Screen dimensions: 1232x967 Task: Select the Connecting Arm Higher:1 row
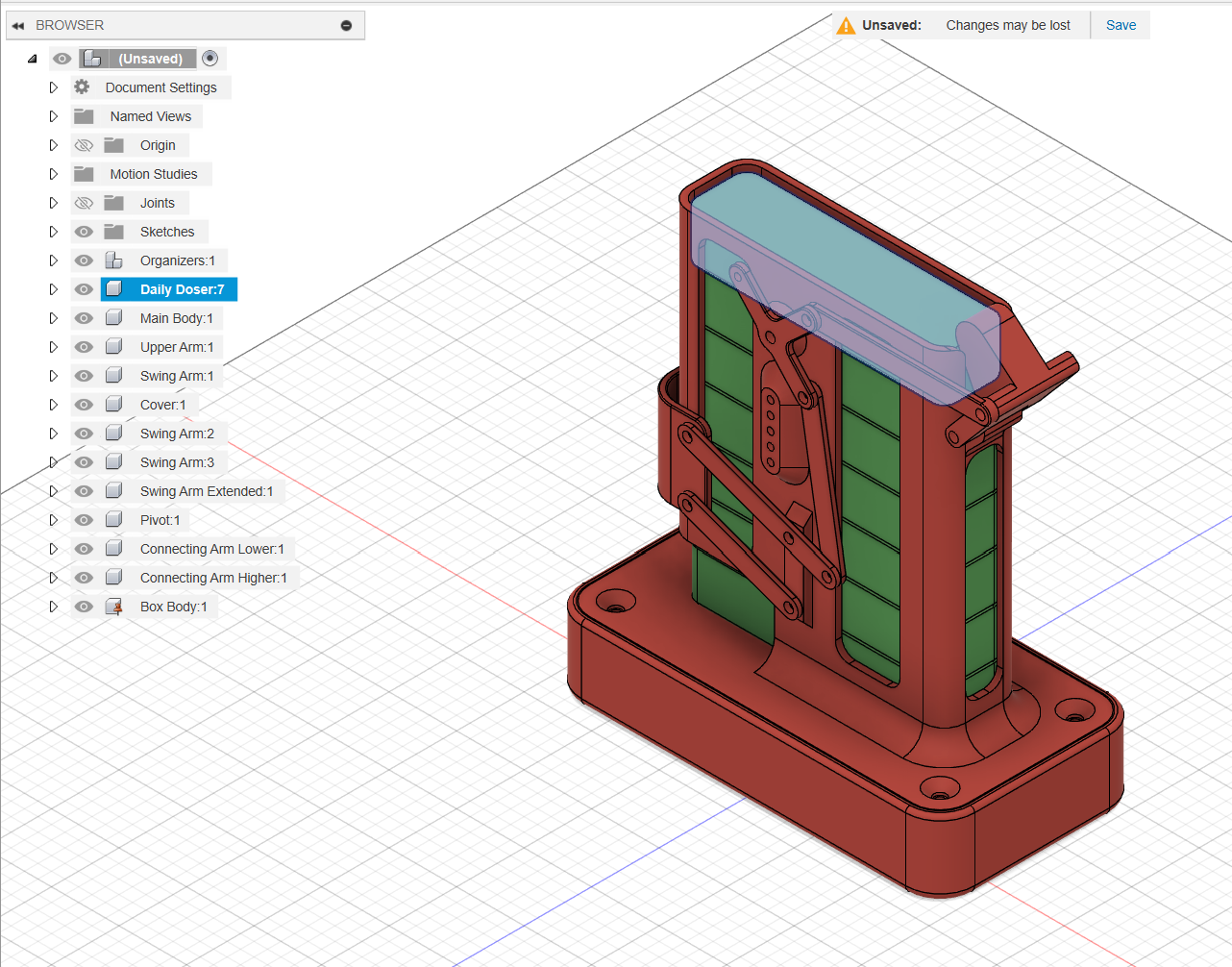[185, 578]
